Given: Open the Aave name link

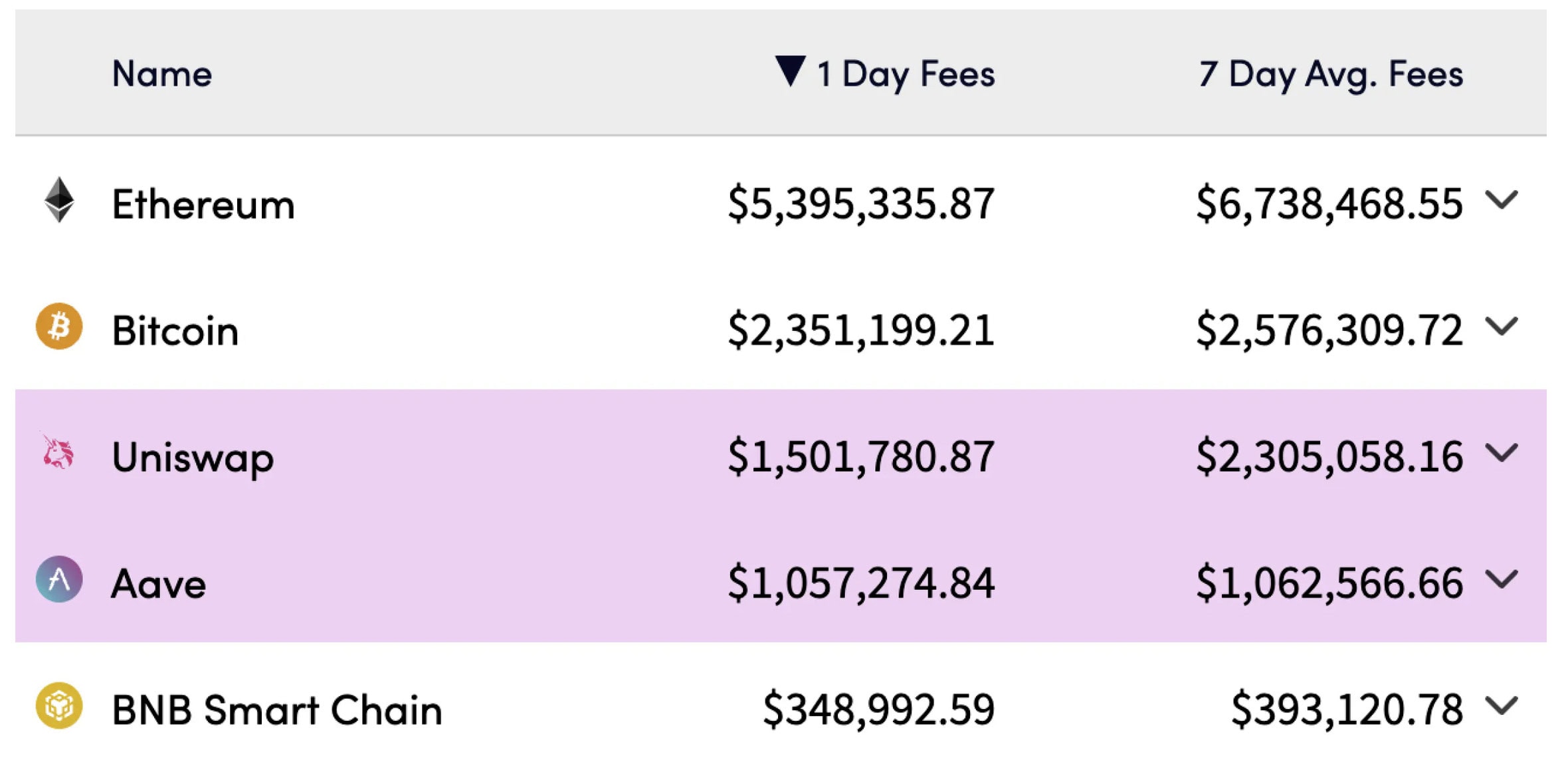Looking at the screenshot, I should tap(159, 584).
